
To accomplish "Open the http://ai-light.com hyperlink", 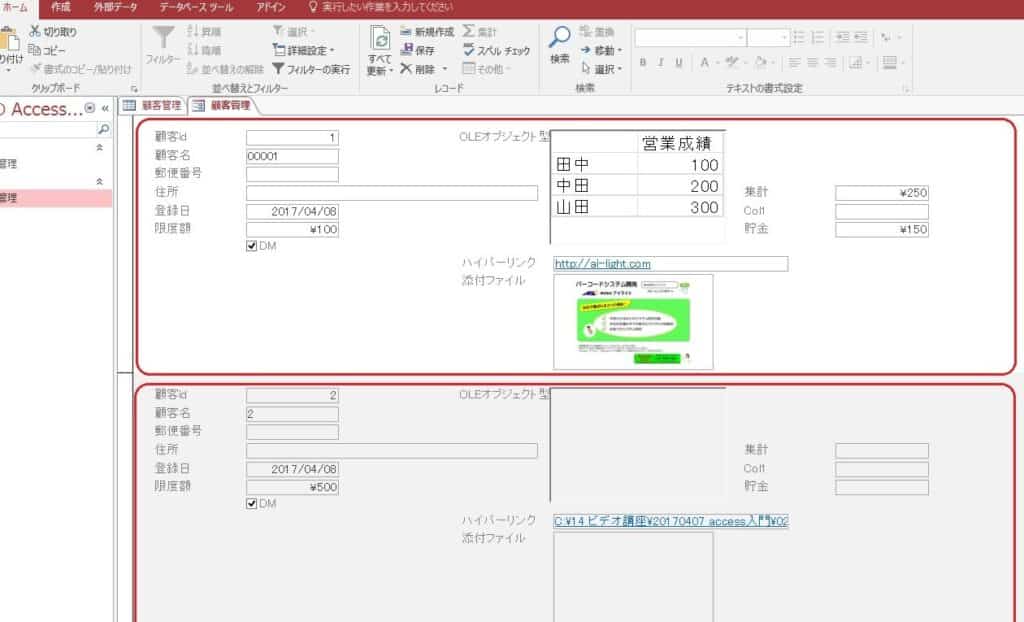I will click(600, 264).
